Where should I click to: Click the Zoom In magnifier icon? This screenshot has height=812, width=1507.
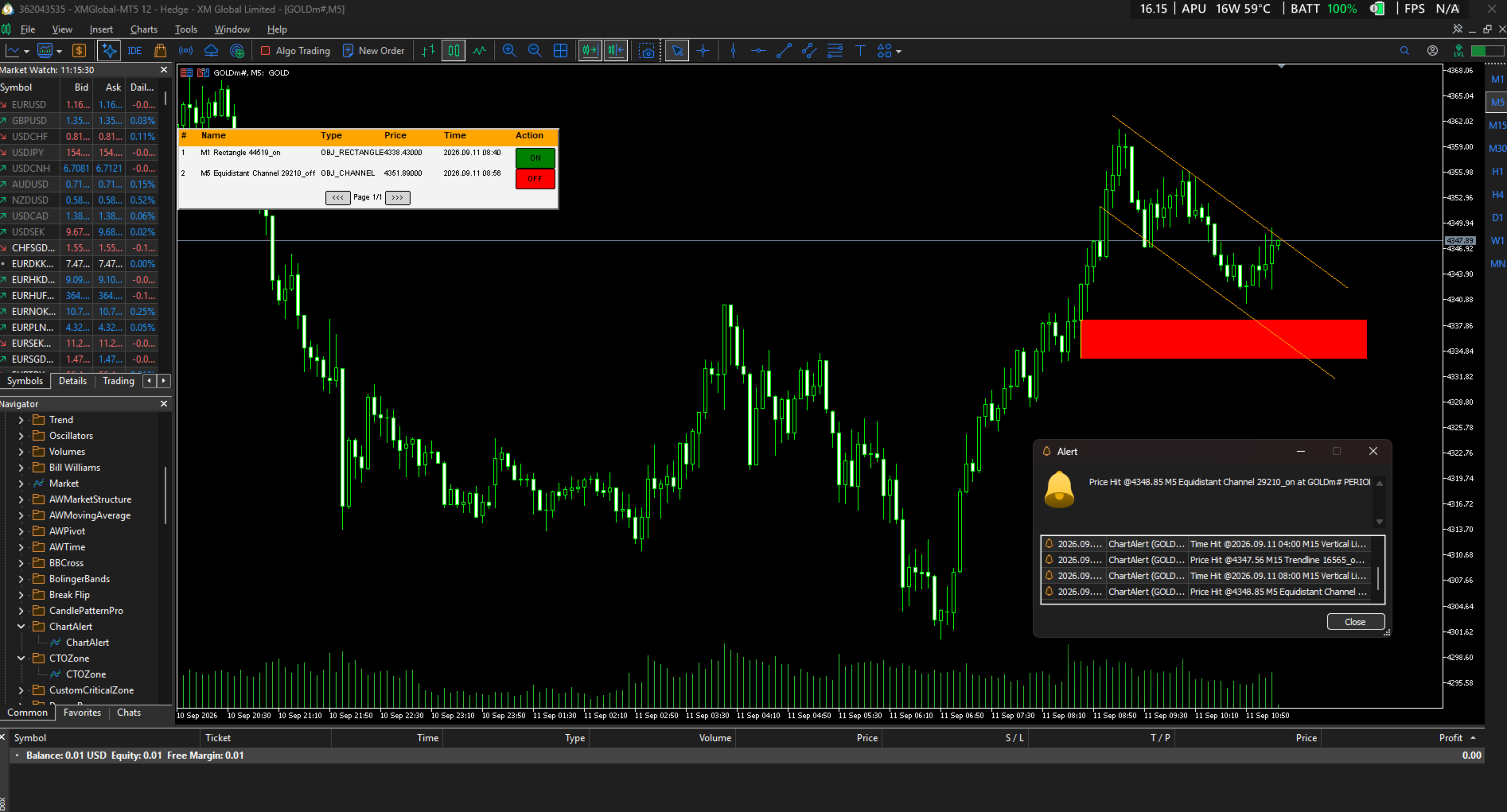pos(509,51)
